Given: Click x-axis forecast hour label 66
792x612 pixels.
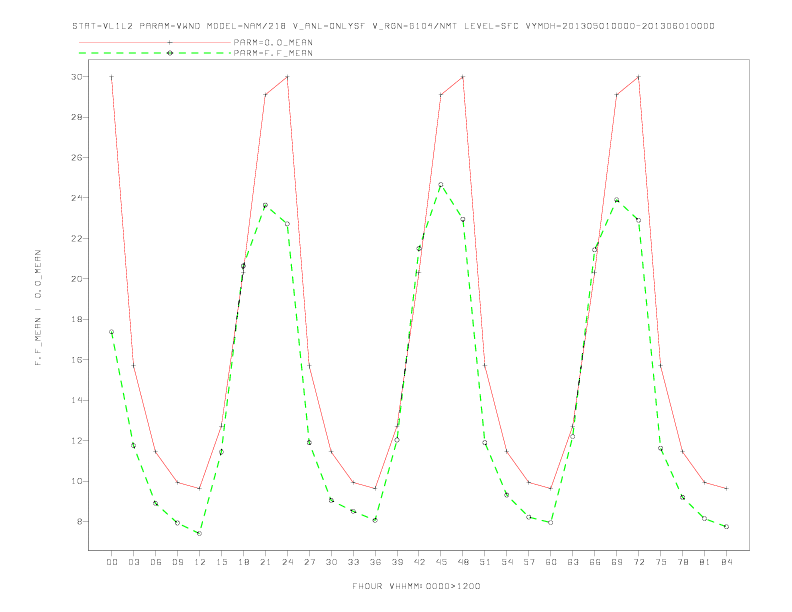Looking at the screenshot, I should pyautogui.click(x=595, y=562).
